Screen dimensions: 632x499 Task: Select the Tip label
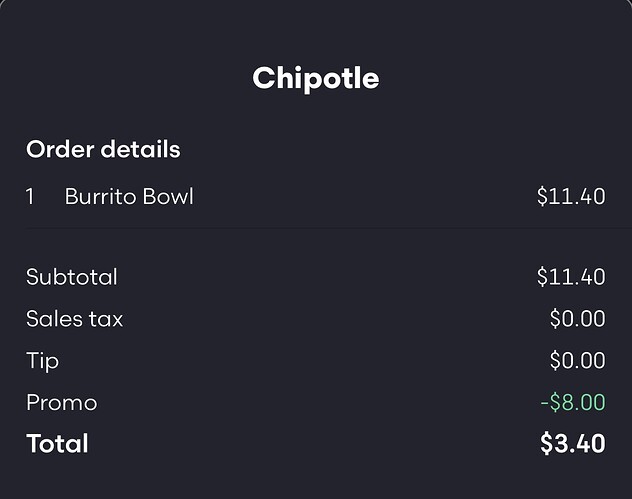[x=43, y=361]
